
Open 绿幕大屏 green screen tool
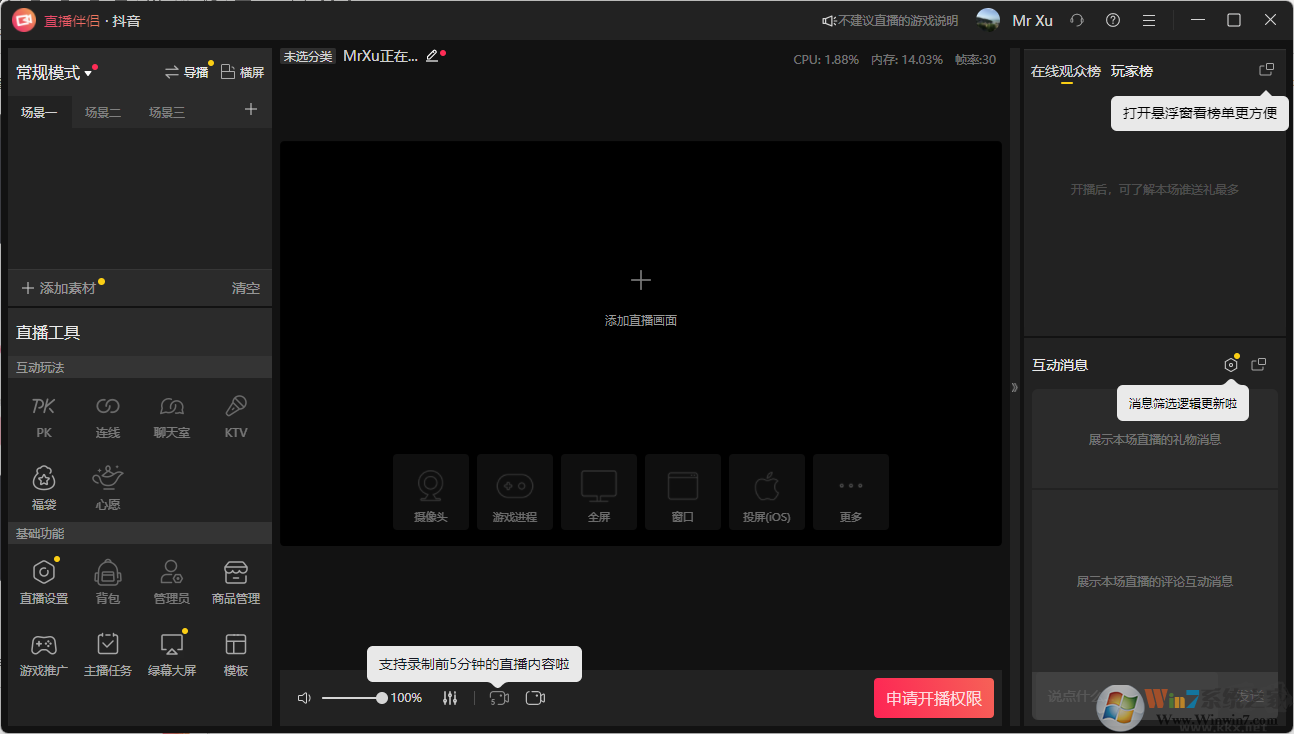tap(172, 654)
